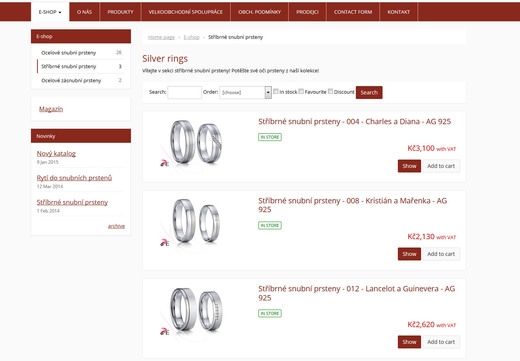This screenshot has height=361, width=520.
Task: Enable the In stock checkbox
Action: pyautogui.click(x=276, y=91)
